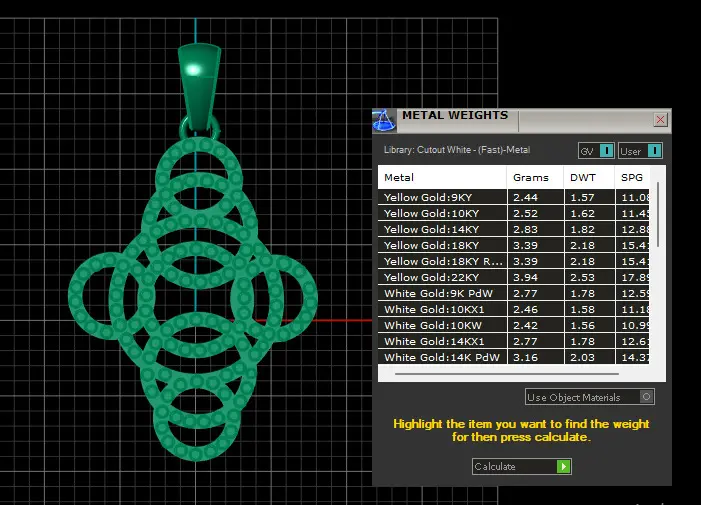Sort by the Metal column header
The image size is (701, 505).
pos(442,177)
